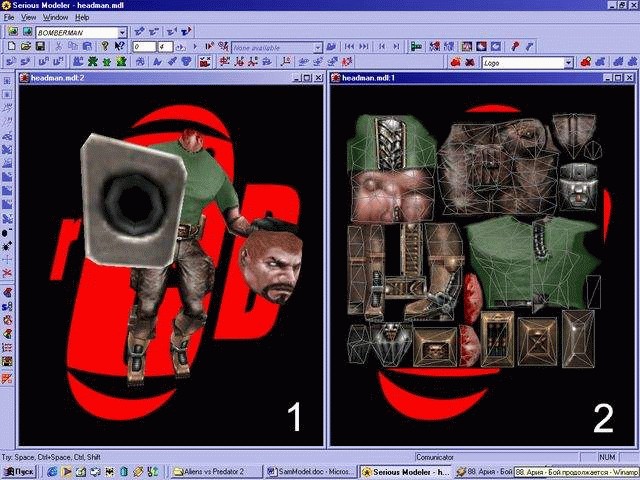Open the File menu

[x=9, y=17]
